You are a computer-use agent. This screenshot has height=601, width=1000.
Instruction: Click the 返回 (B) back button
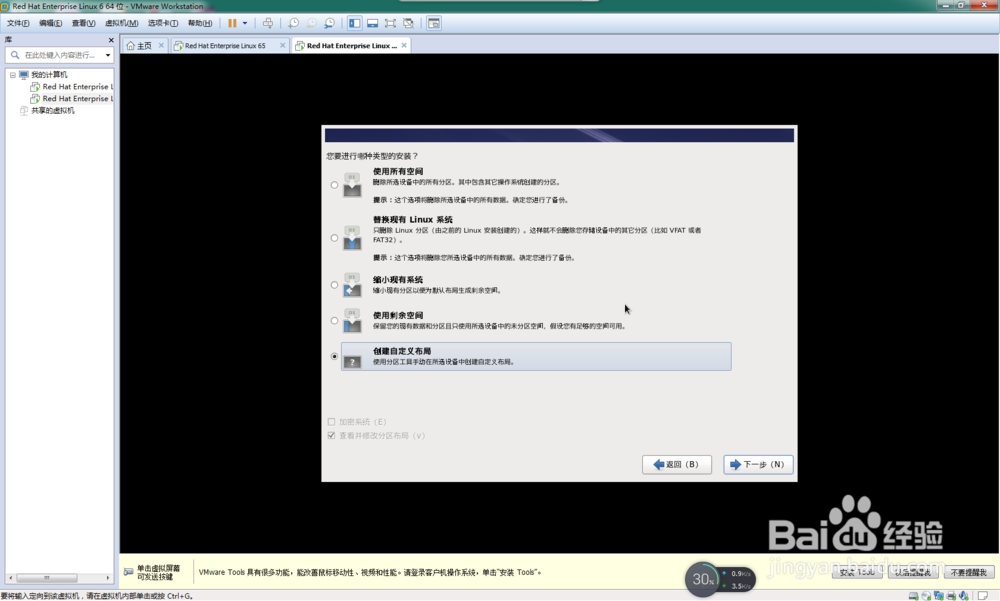tap(677, 464)
